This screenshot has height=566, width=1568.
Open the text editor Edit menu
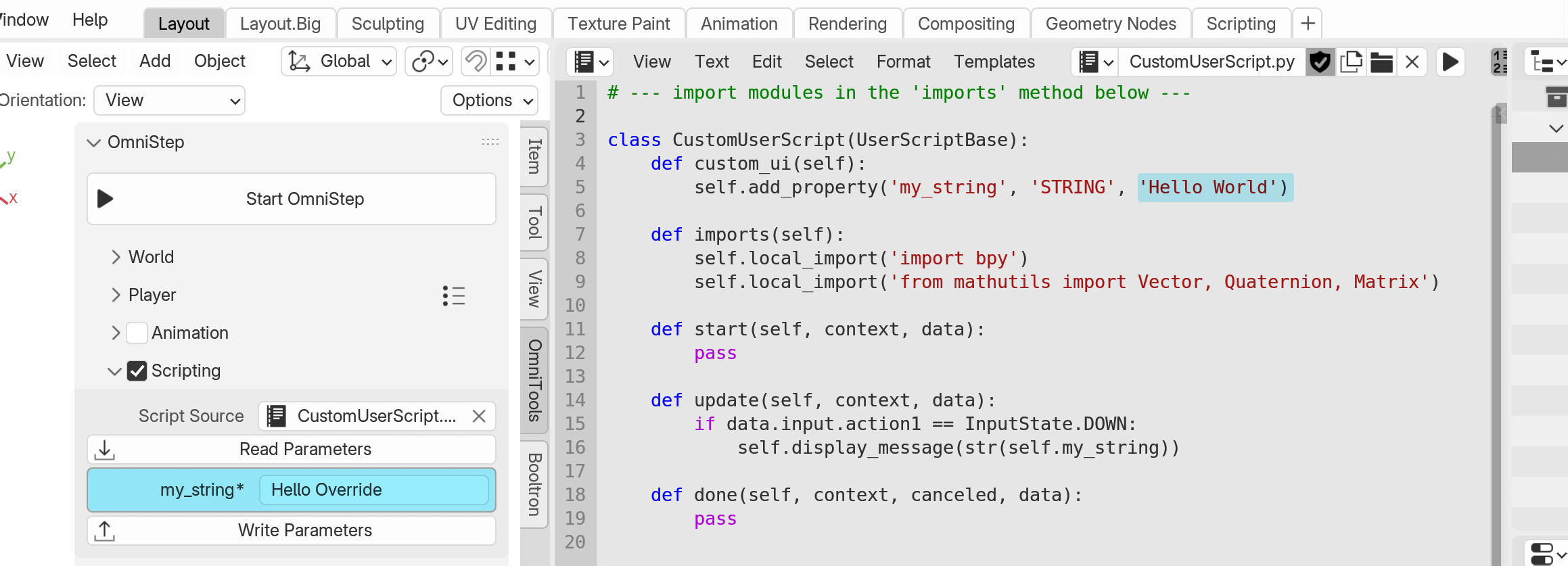[766, 62]
